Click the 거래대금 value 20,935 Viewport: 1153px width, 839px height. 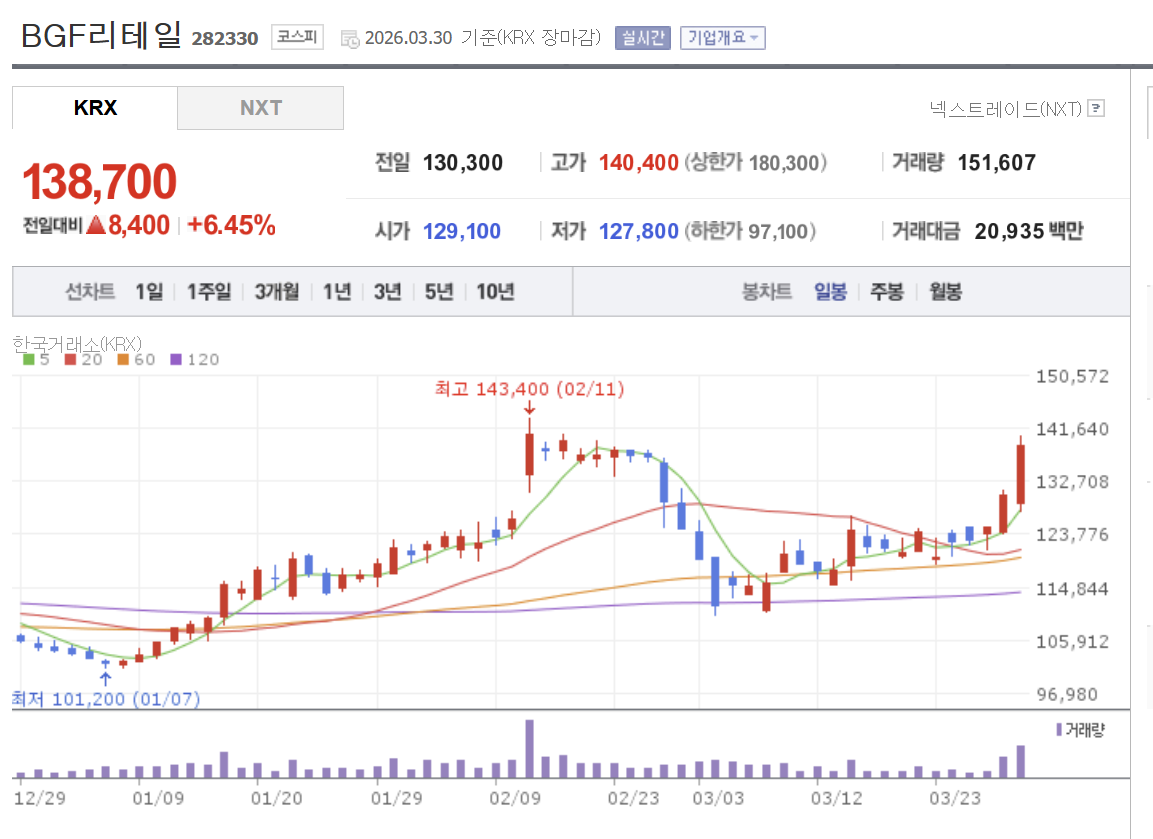1010,232
